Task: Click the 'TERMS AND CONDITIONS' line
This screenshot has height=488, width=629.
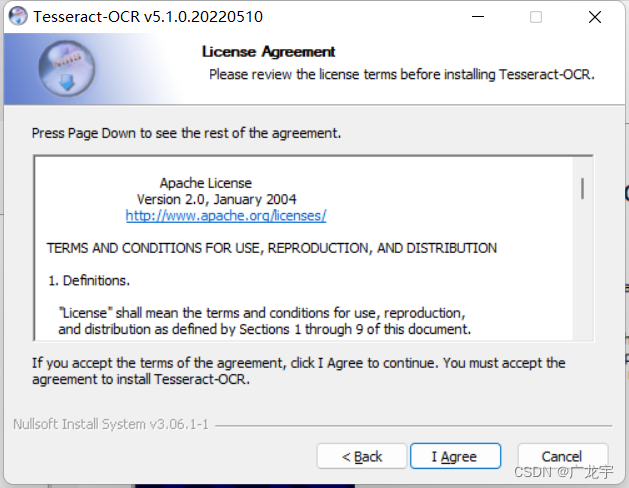Action: pos(272,248)
